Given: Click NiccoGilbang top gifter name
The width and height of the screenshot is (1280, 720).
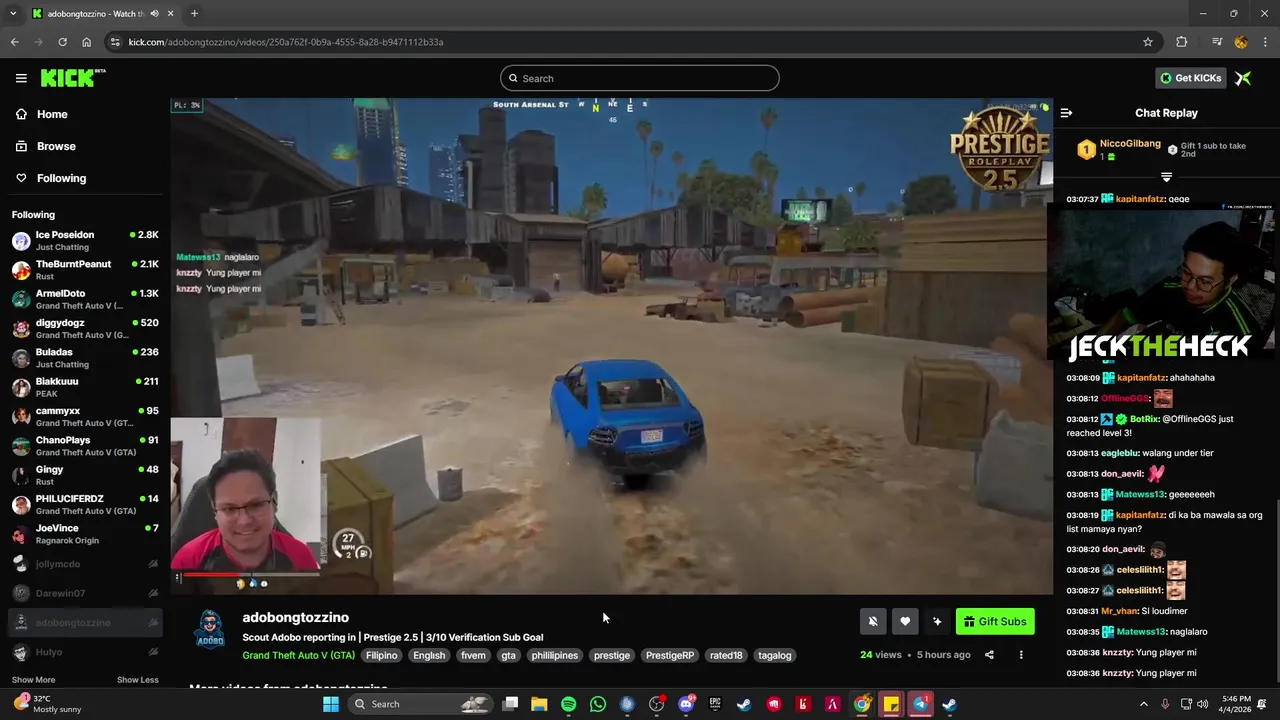Looking at the screenshot, I should tap(1130, 144).
